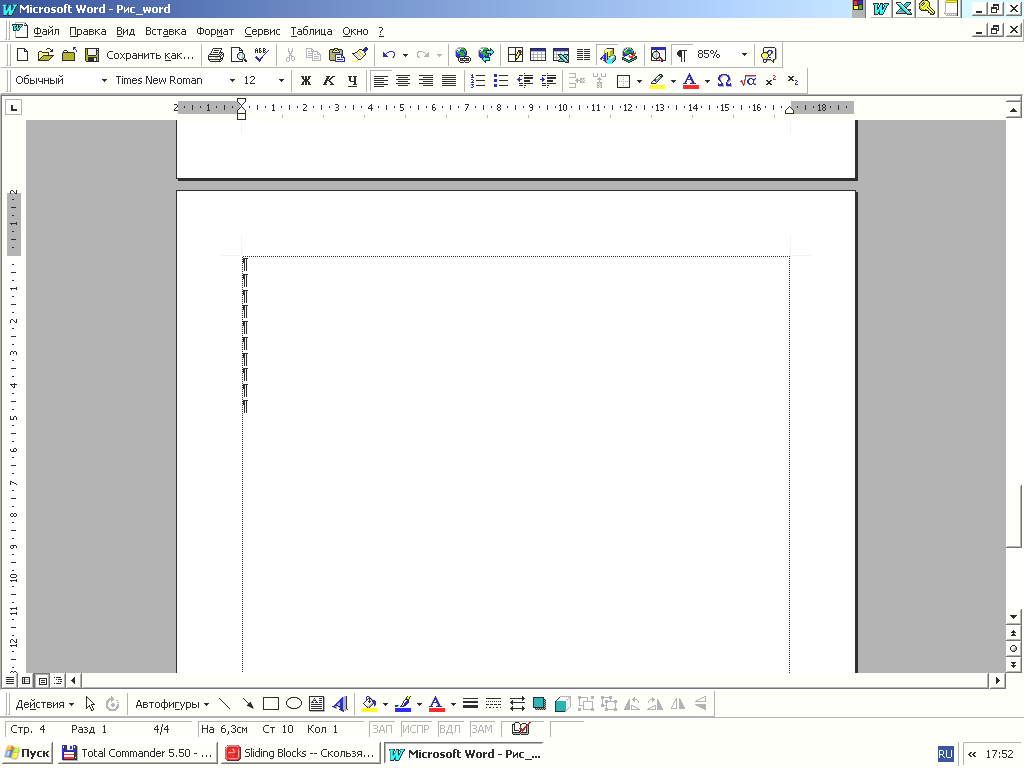Screen dimensions: 1024x768
Task: Open the Office Assistant help icon
Action: (769, 55)
